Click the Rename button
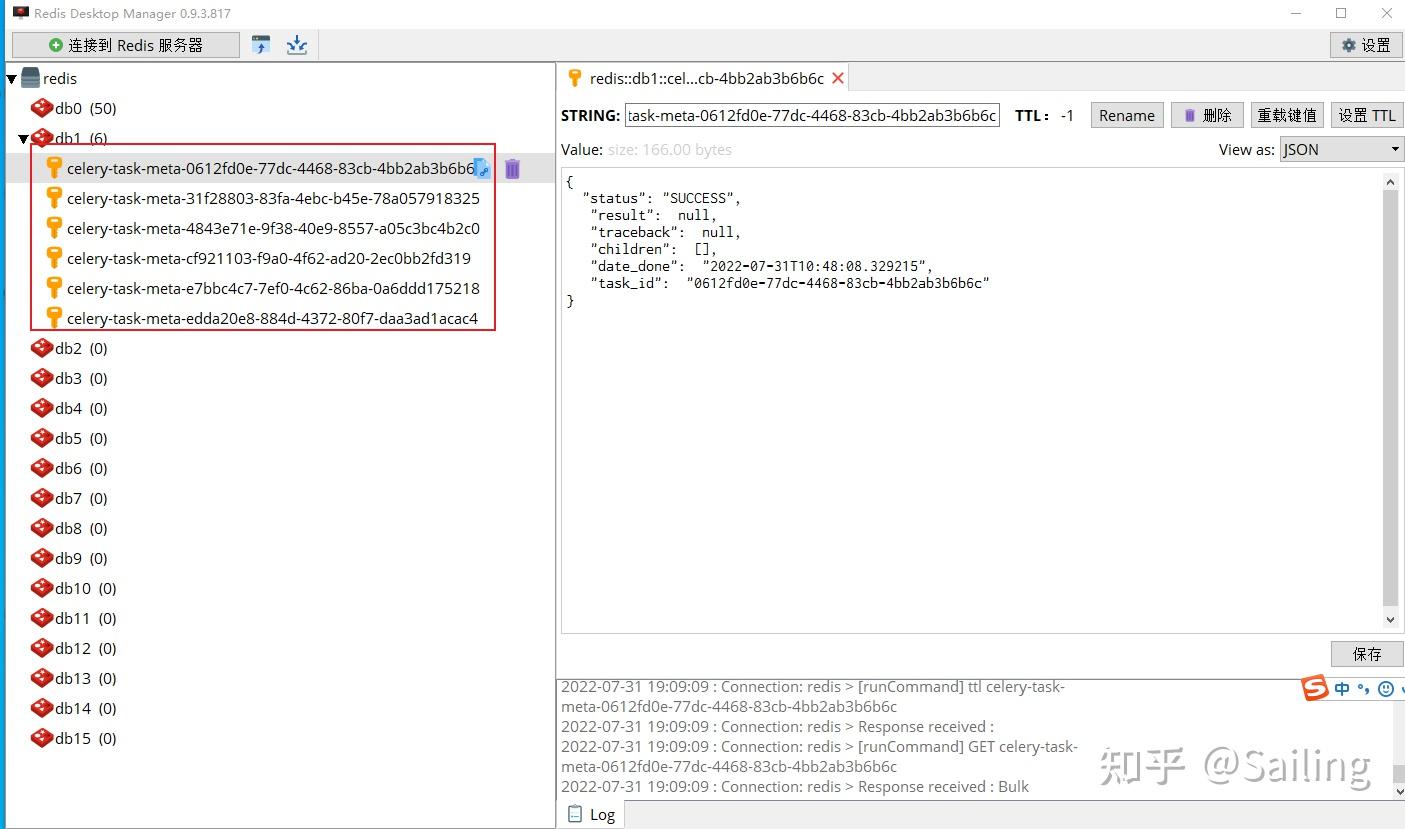Screen dimensions: 1405x829 [1127, 115]
